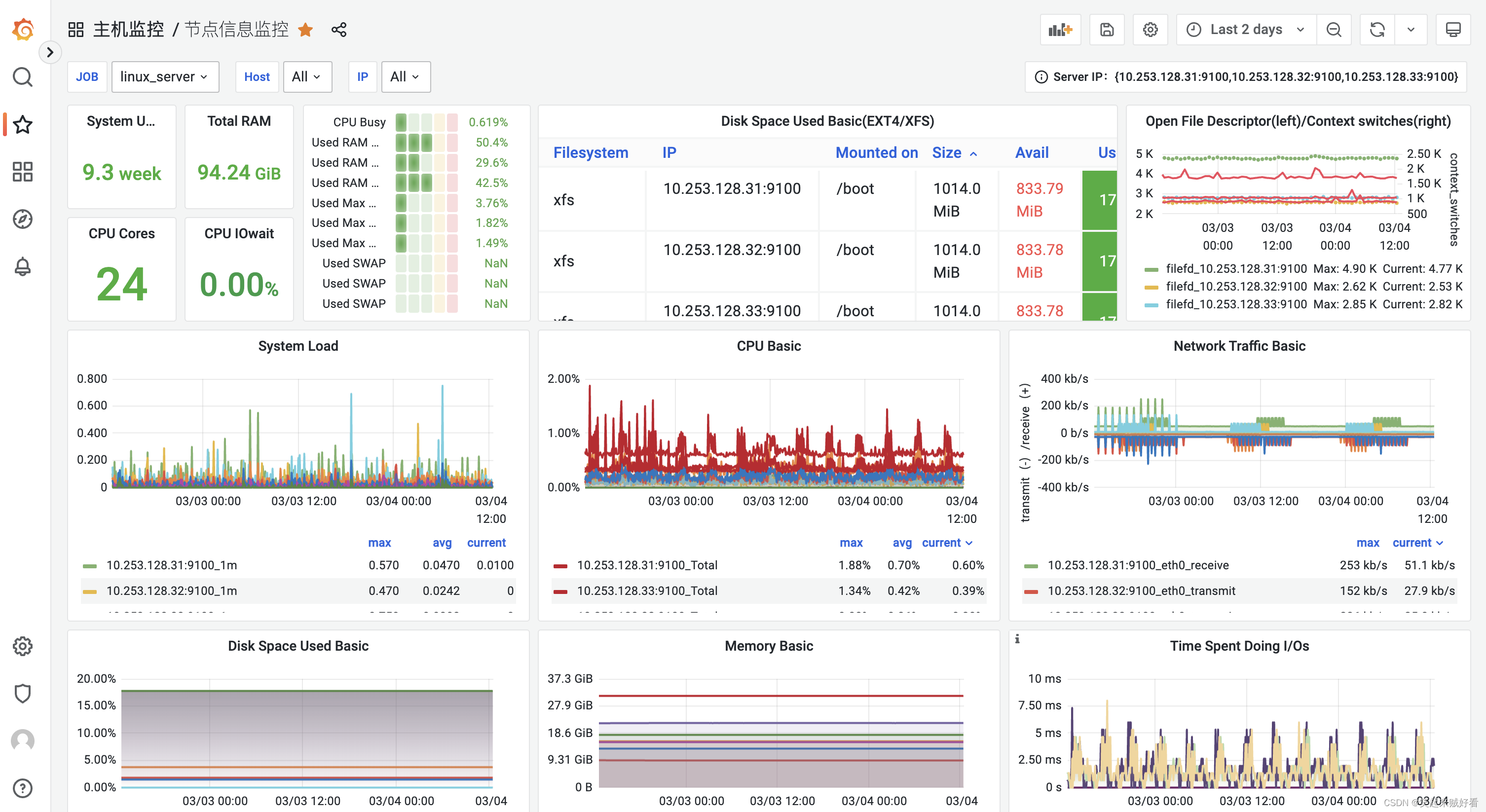Open the Host All dropdown
Screen dimensions: 1486x812
coord(307,76)
